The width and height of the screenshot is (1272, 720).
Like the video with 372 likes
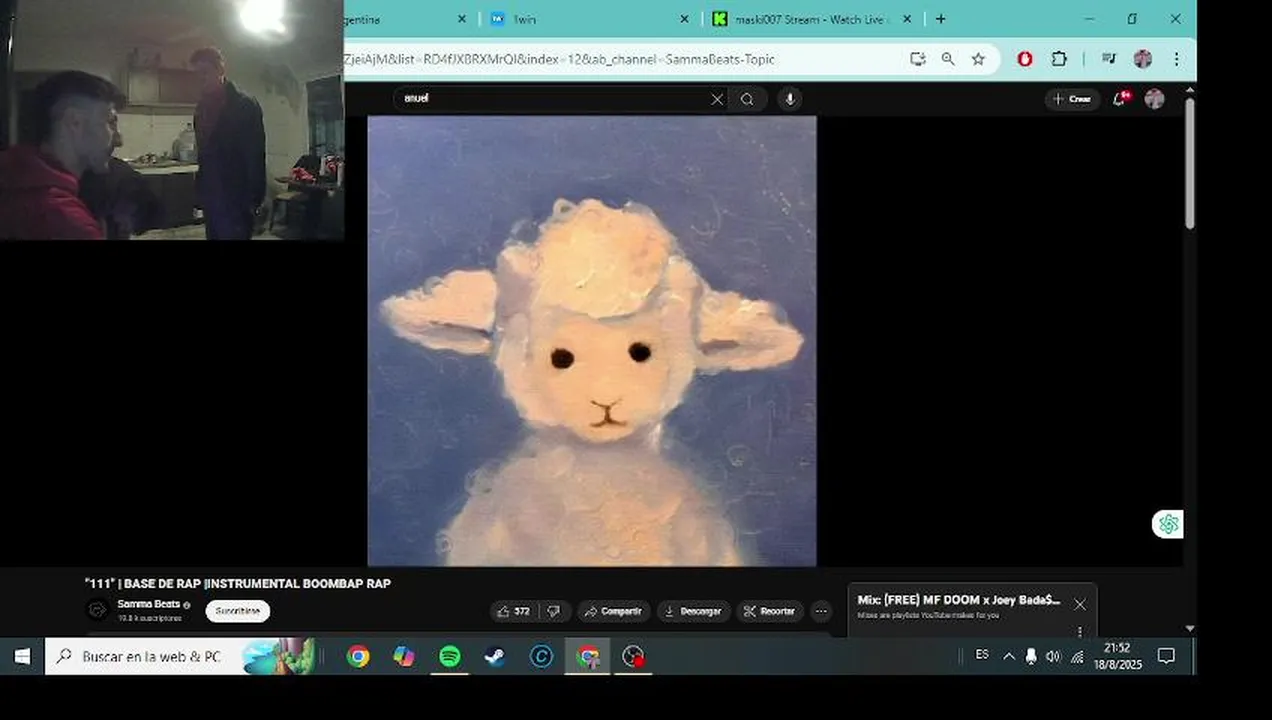click(x=514, y=611)
